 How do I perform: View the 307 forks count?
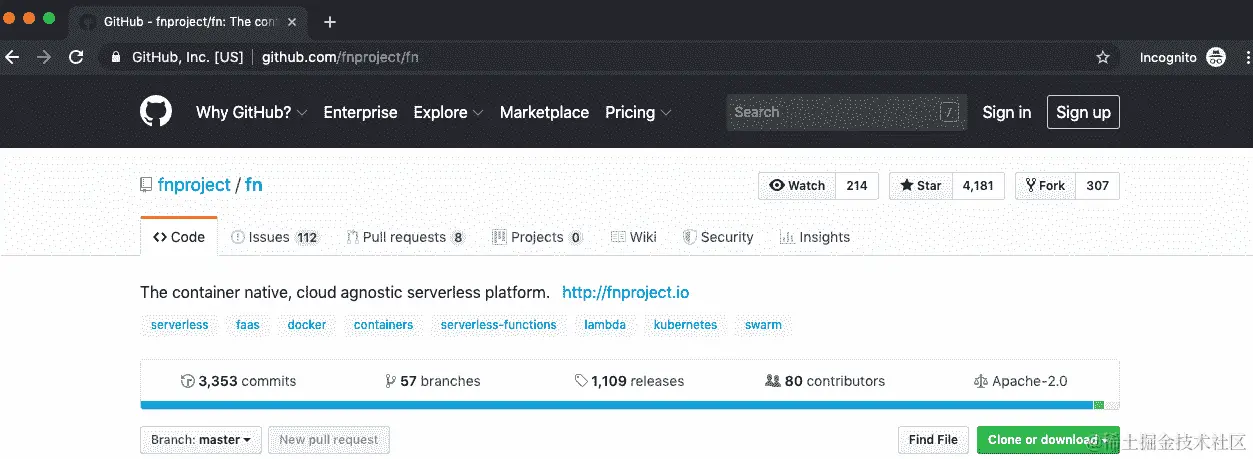[1097, 185]
